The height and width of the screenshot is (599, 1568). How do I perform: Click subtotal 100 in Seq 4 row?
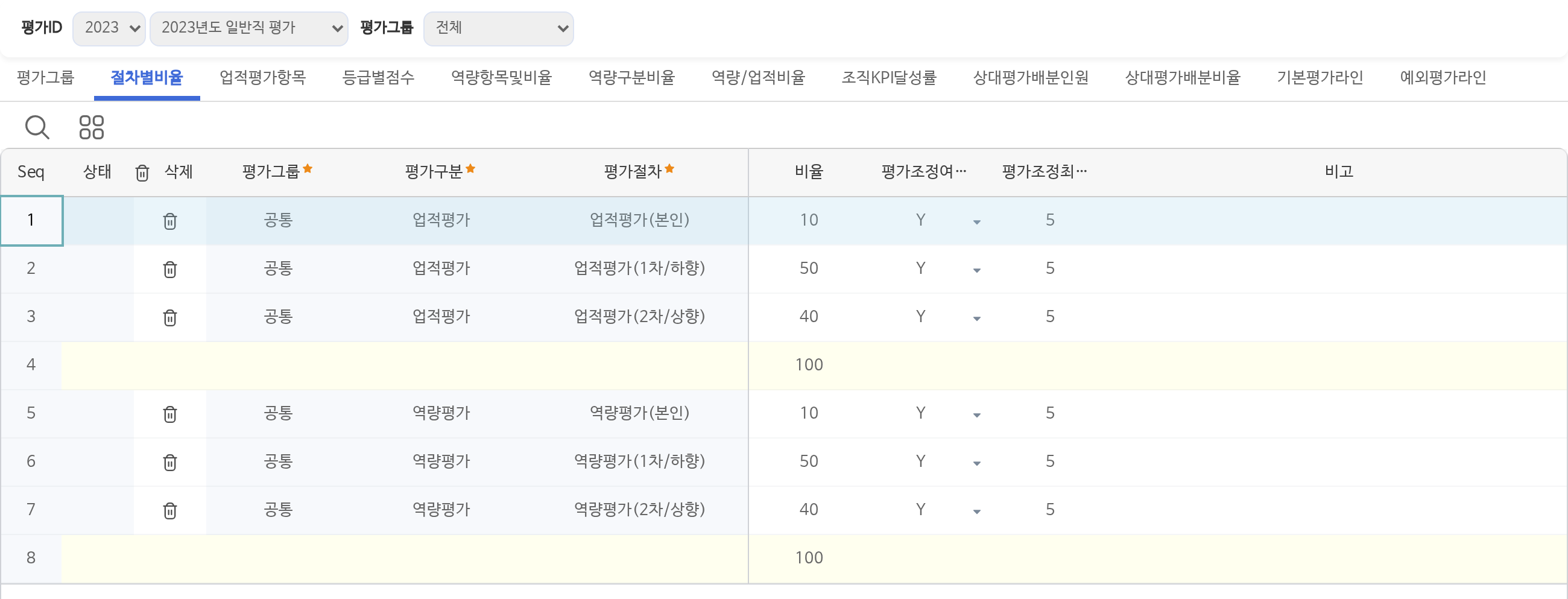[808, 364]
